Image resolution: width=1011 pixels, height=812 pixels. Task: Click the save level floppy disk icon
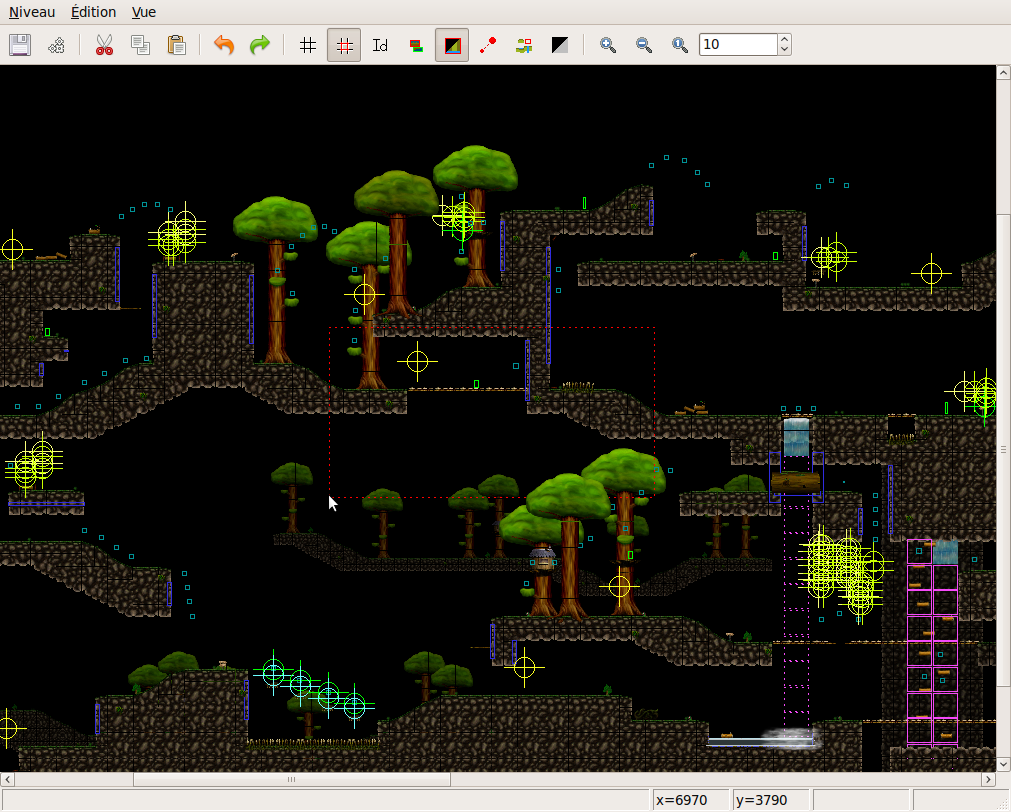pyautogui.click(x=20, y=45)
